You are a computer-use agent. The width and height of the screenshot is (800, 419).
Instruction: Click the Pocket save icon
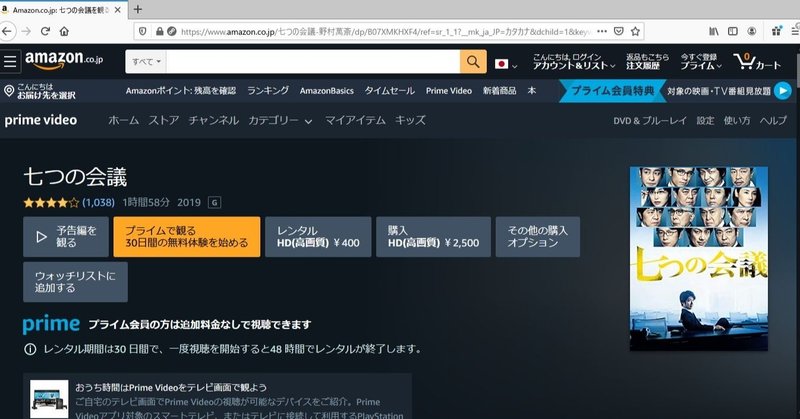619,31
